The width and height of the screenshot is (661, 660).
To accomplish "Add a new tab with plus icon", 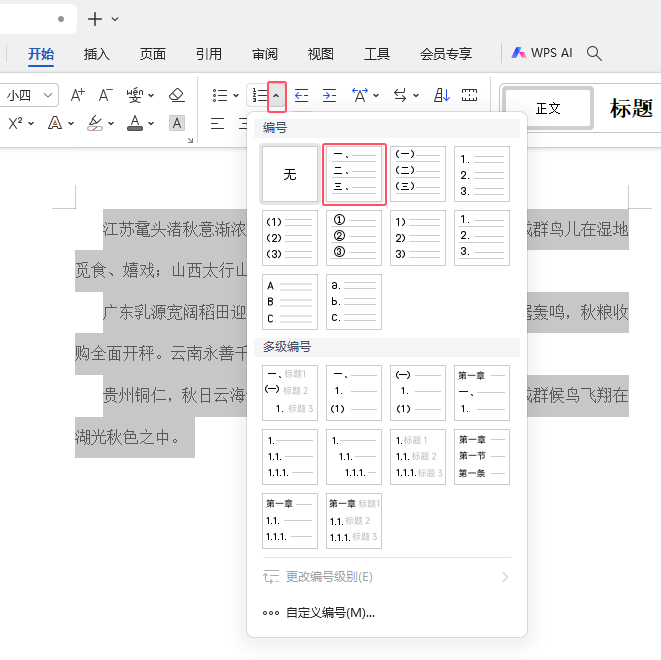I will (x=95, y=19).
